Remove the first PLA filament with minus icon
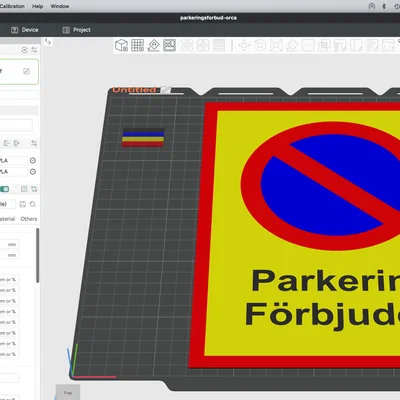The image size is (400, 400). click(x=33, y=161)
